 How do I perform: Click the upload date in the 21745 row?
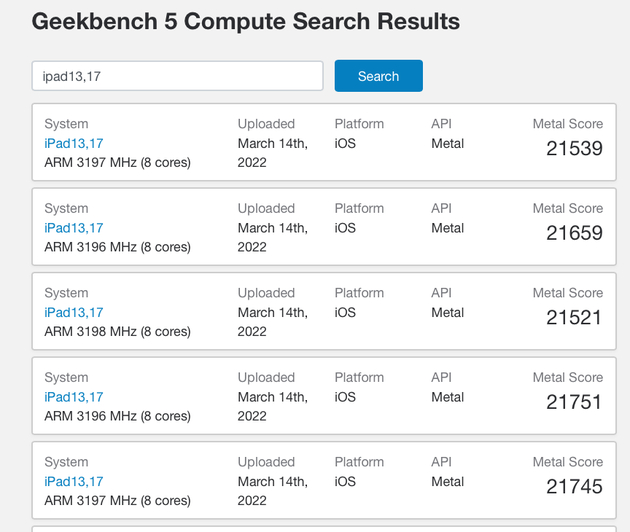click(272, 490)
